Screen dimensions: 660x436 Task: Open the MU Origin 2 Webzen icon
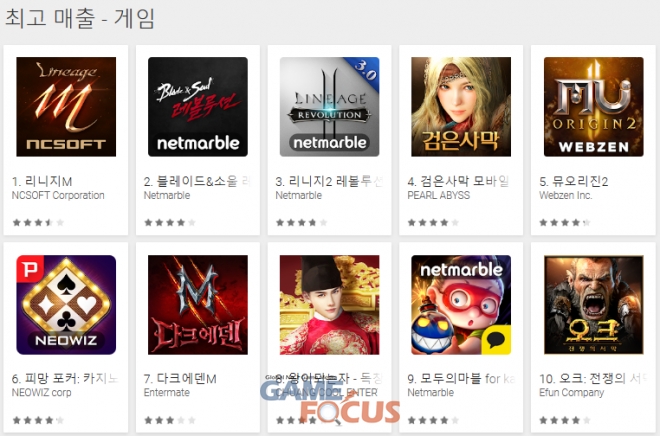tap(593, 107)
